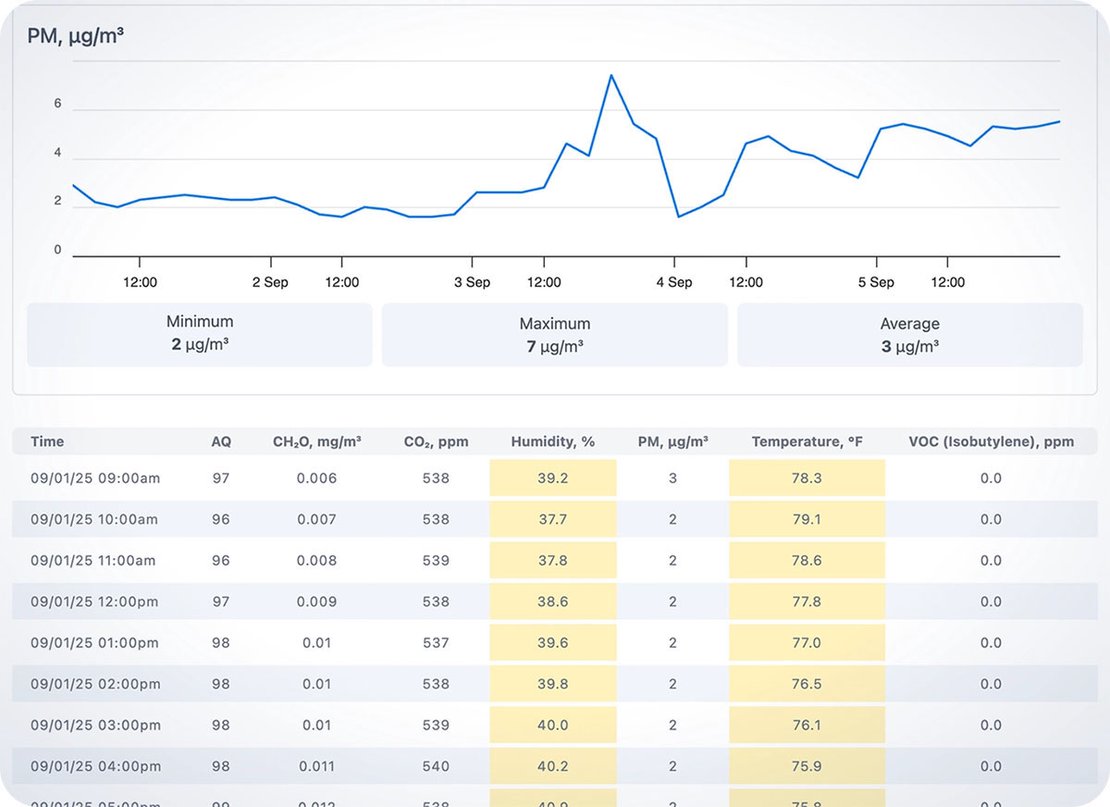The height and width of the screenshot is (807, 1110).
Task: Click the Temperature, °F column header
Action: click(x=807, y=441)
